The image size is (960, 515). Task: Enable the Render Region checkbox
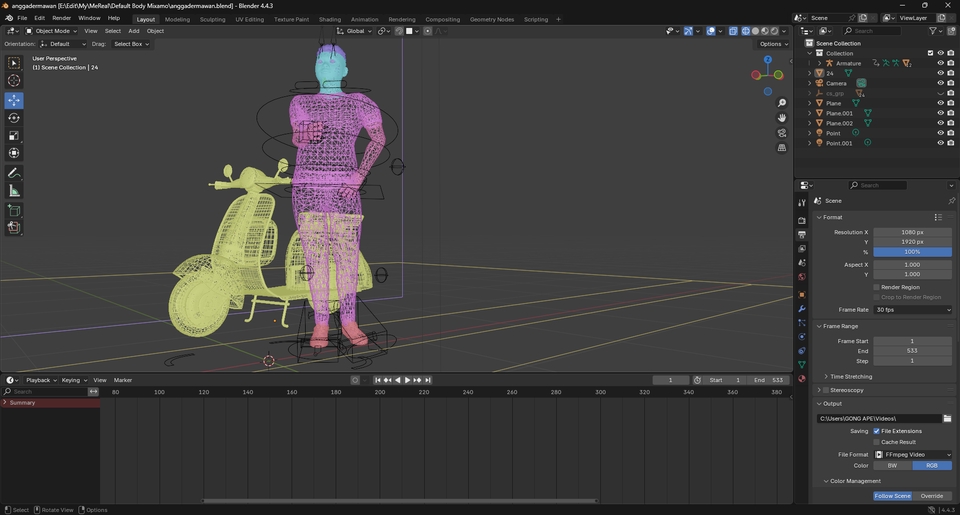point(877,287)
